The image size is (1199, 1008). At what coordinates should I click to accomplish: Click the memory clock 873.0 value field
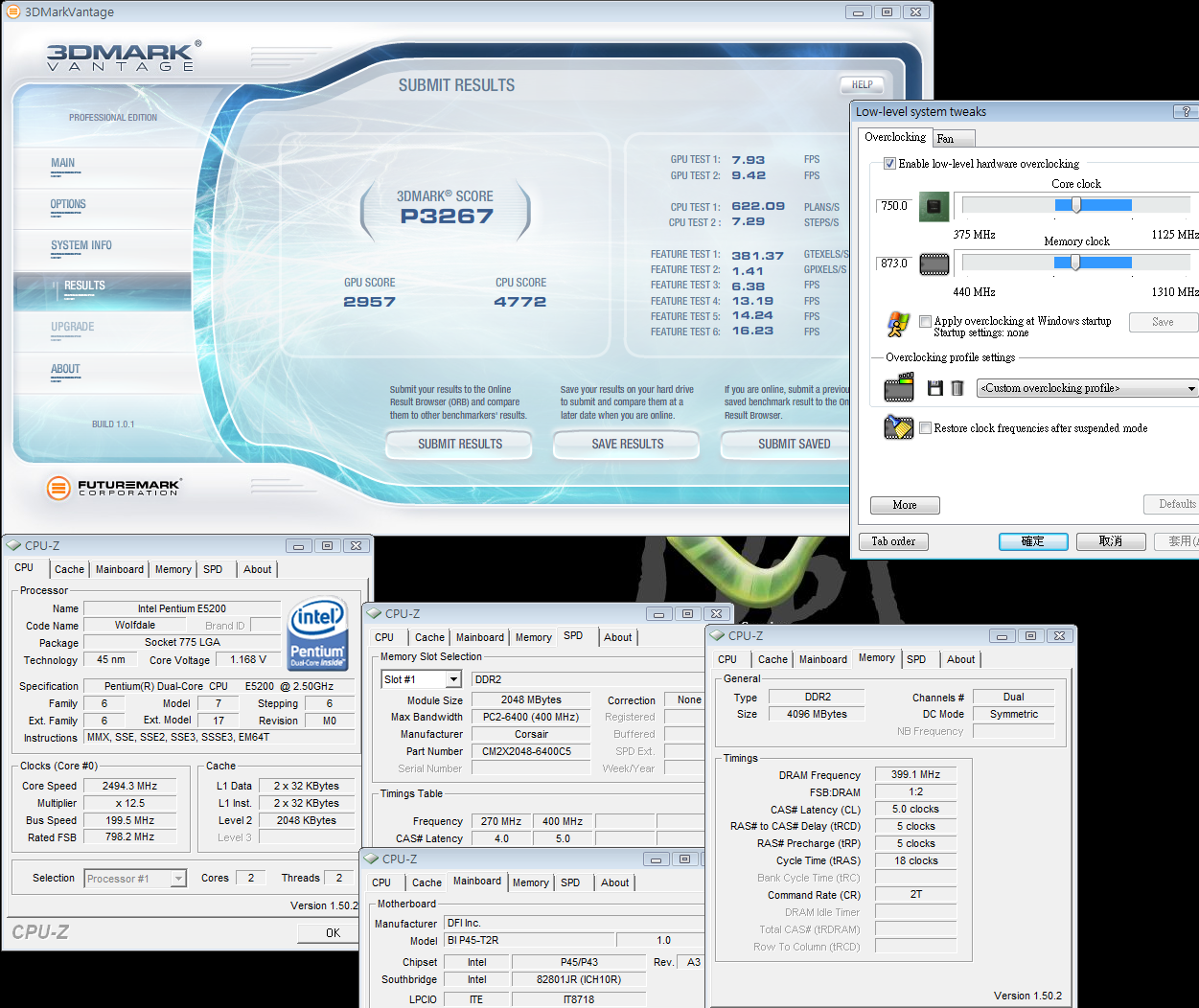(x=894, y=263)
